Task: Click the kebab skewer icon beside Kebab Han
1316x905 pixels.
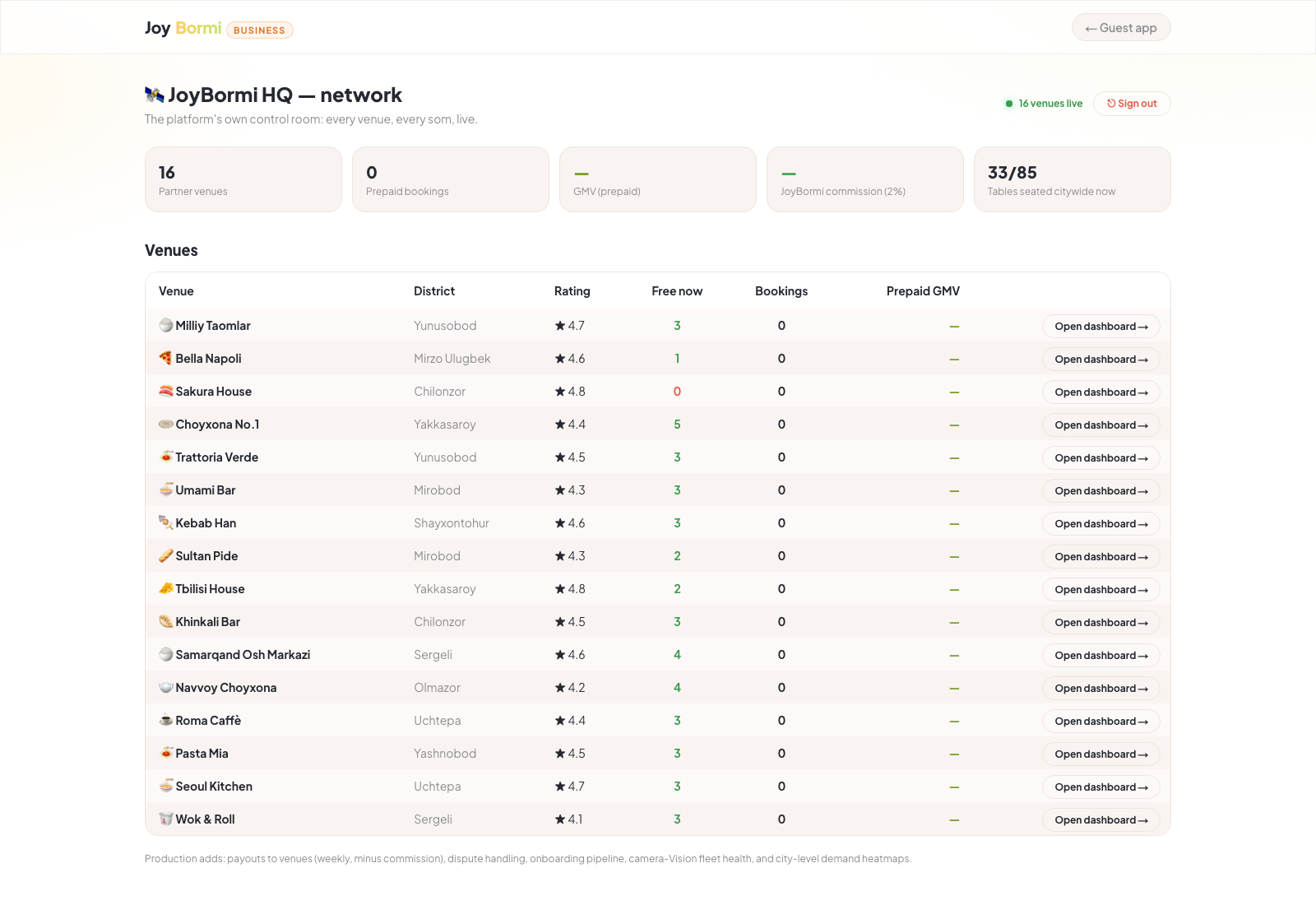Action: coord(165,522)
